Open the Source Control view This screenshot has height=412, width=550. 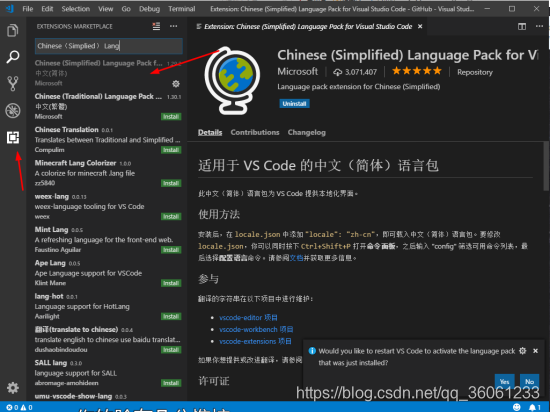pos(13,83)
